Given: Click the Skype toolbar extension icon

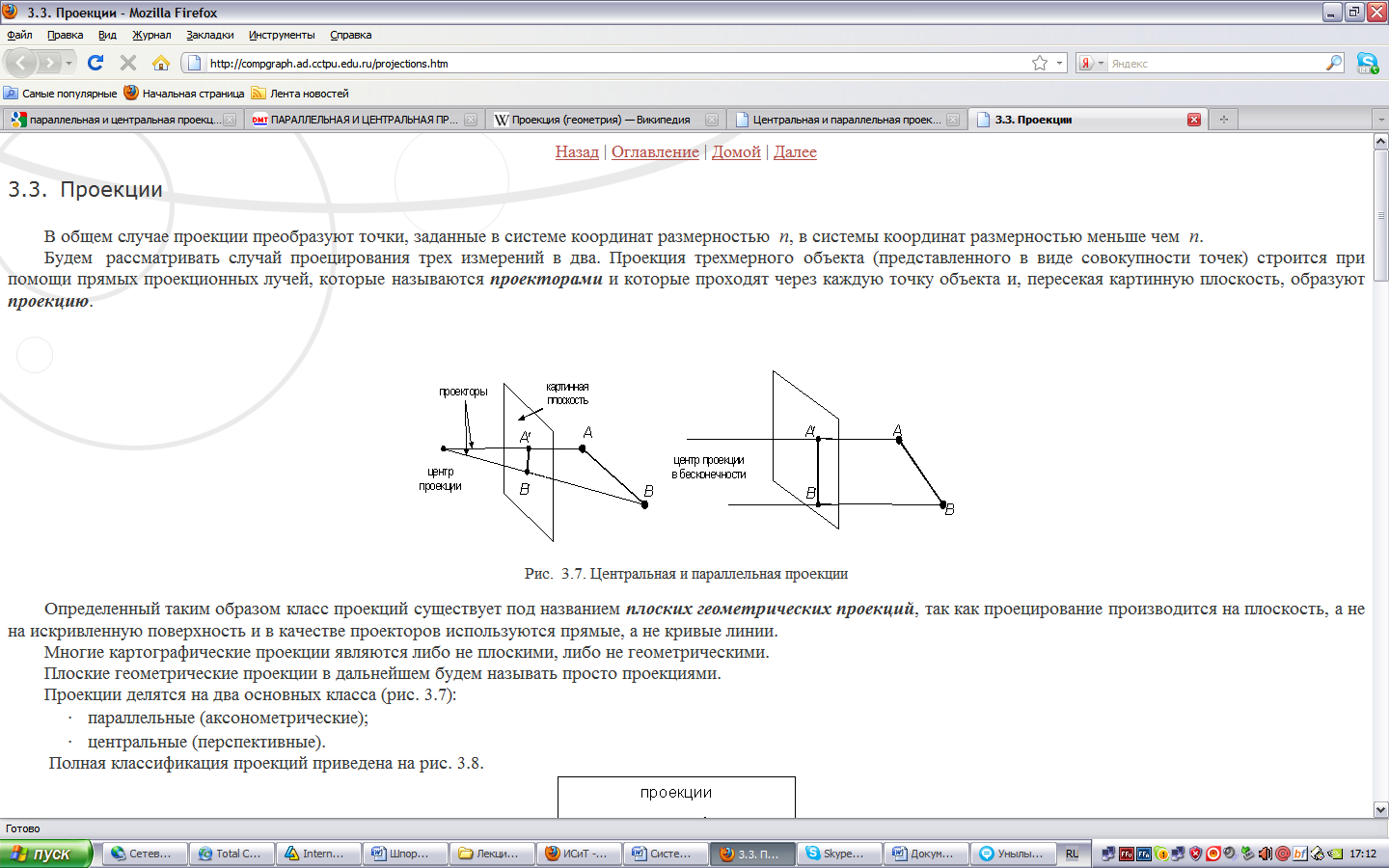Looking at the screenshot, I should [x=1368, y=63].
